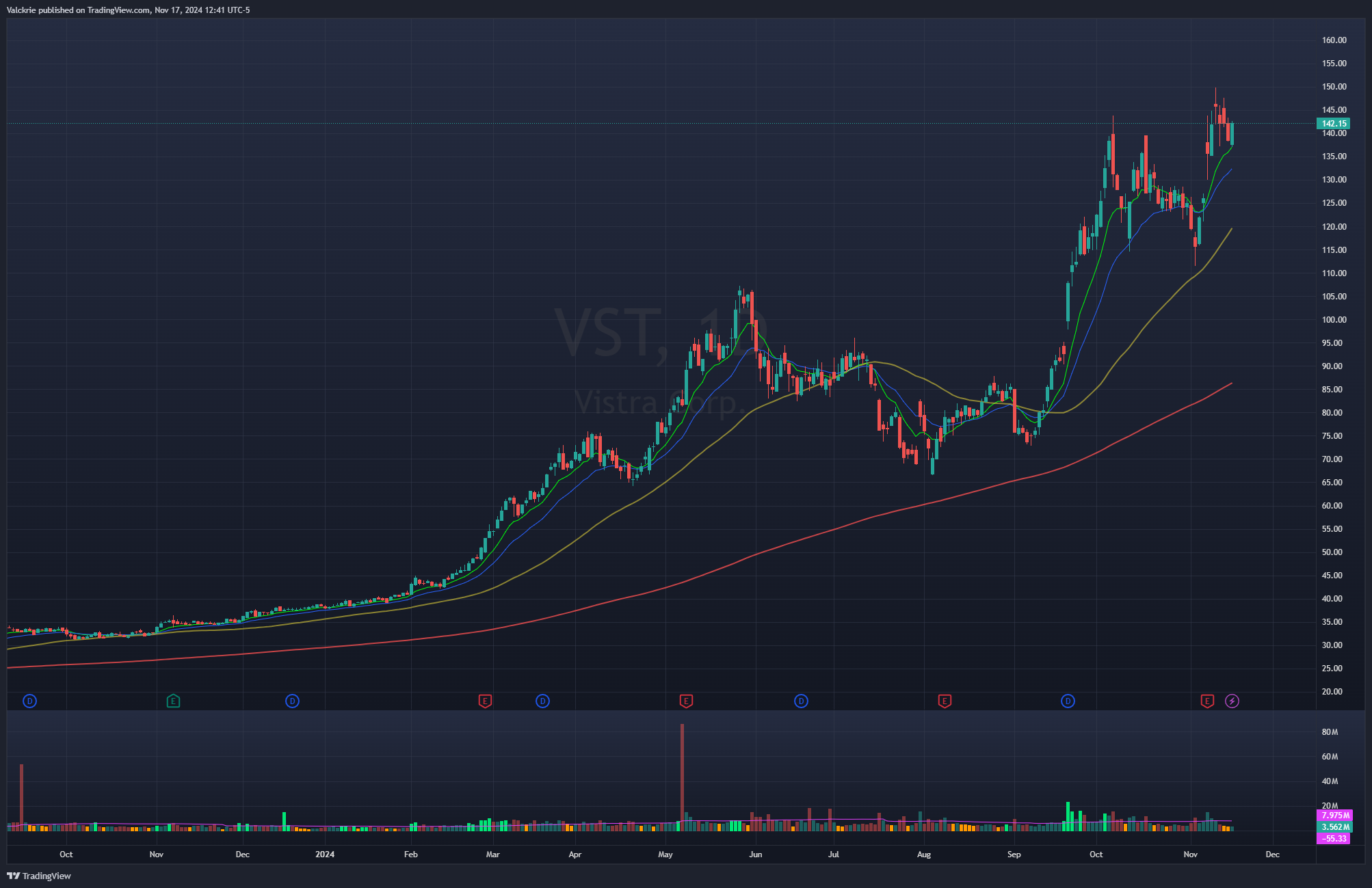Image resolution: width=1372 pixels, height=888 pixels.
Task: Click the Jun label on time axis
Action: click(x=756, y=855)
